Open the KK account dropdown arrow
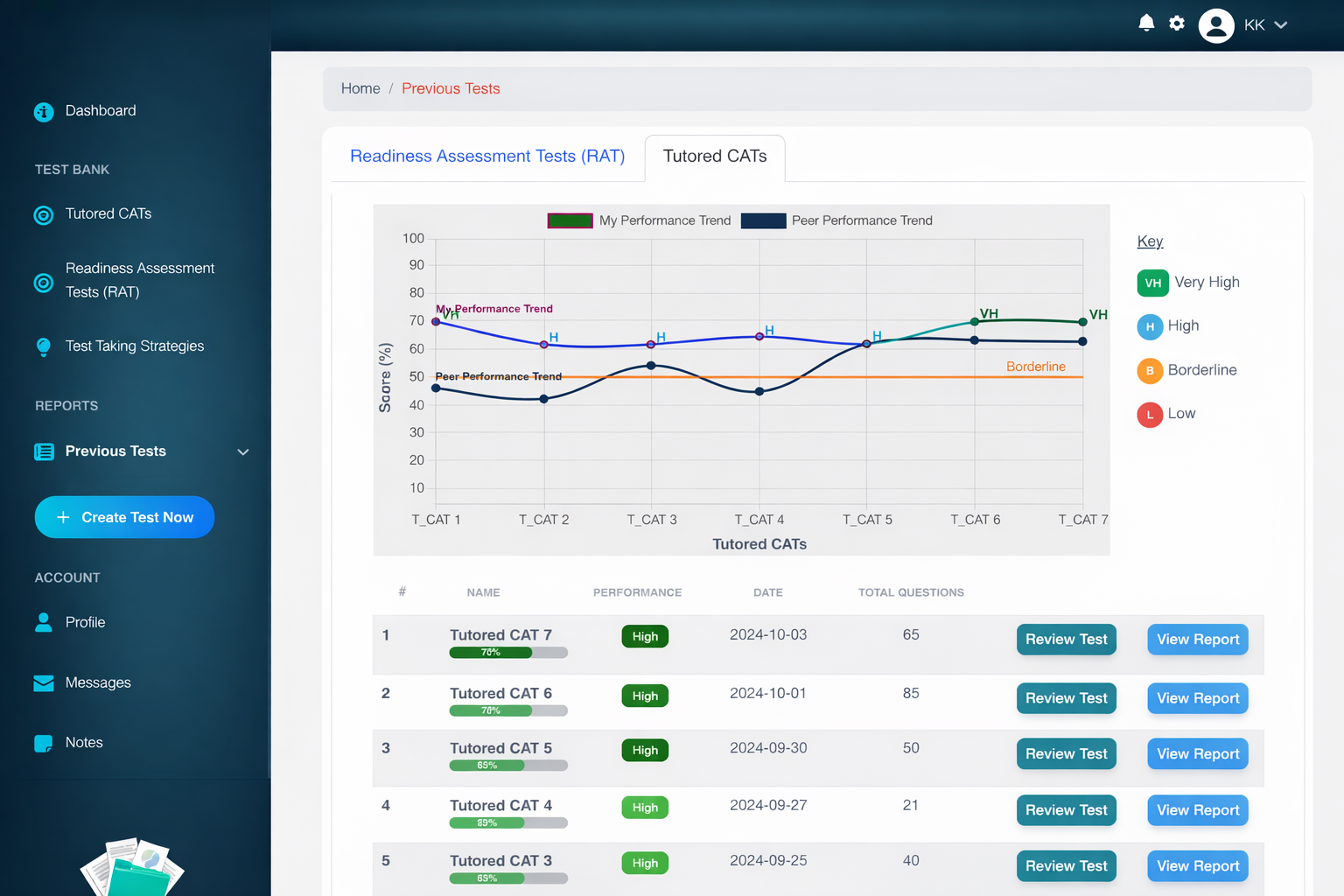This screenshot has height=896, width=1344. pyautogui.click(x=1281, y=25)
